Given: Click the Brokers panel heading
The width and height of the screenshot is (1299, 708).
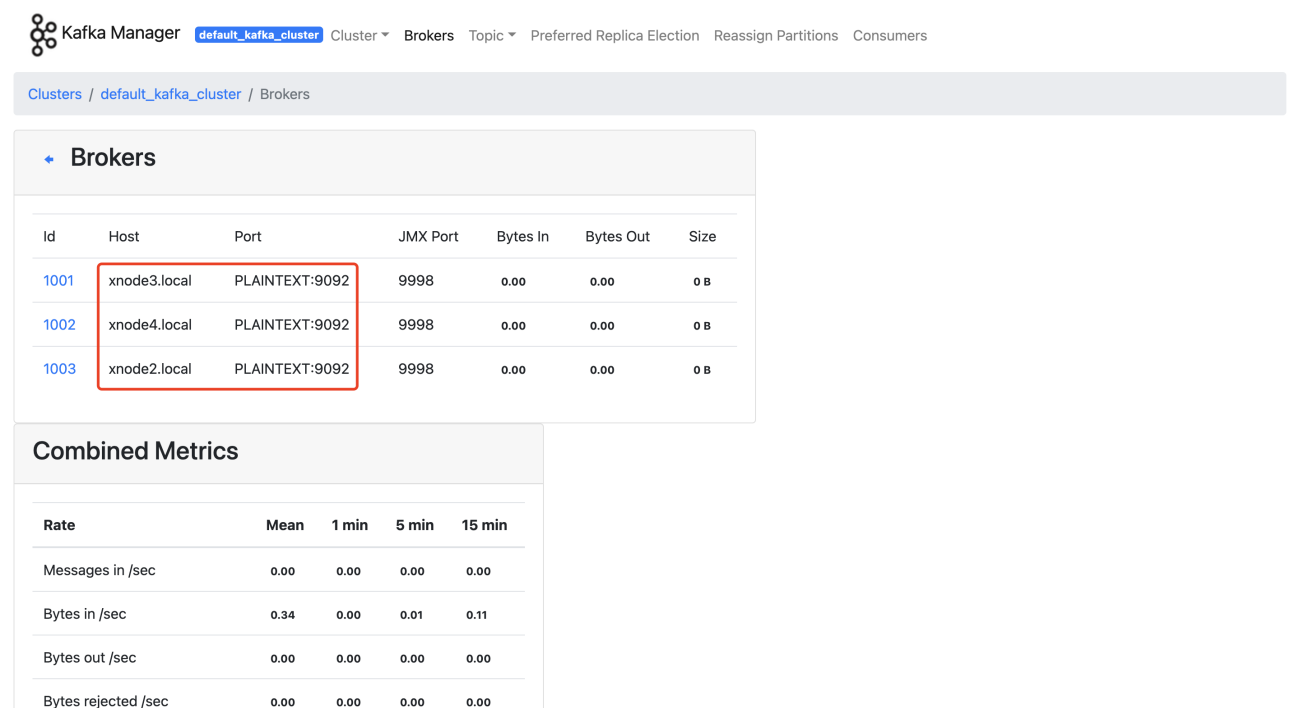Looking at the screenshot, I should [113, 158].
